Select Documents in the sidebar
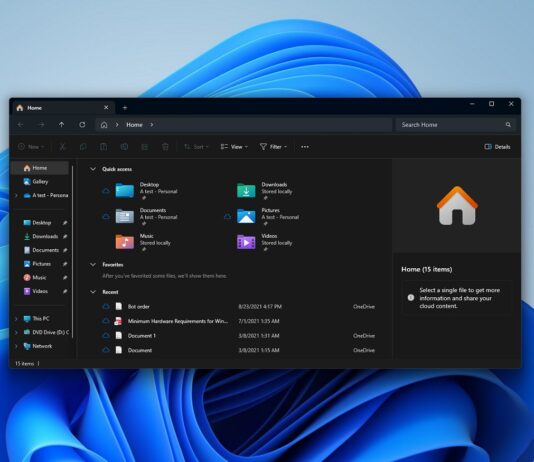This screenshot has height=462, width=534. pyautogui.click(x=41, y=250)
